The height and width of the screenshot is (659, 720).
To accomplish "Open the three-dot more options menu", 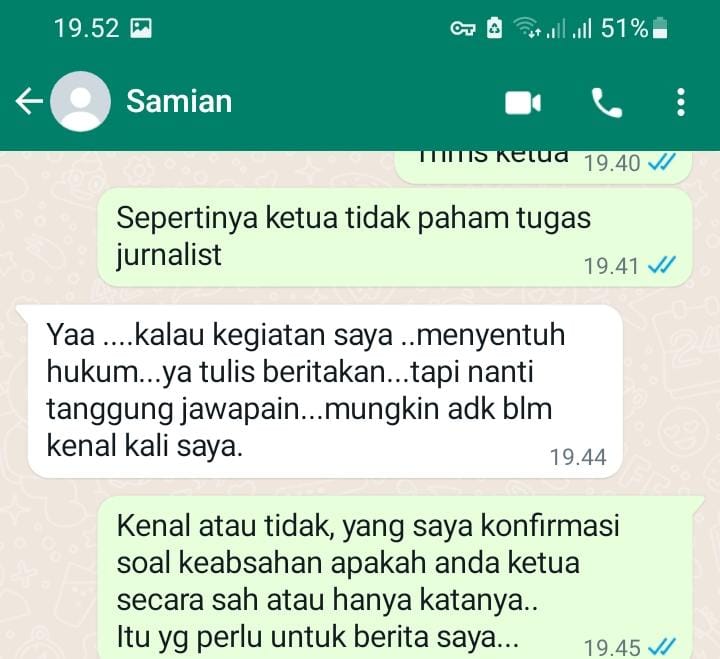I will click(x=681, y=102).
